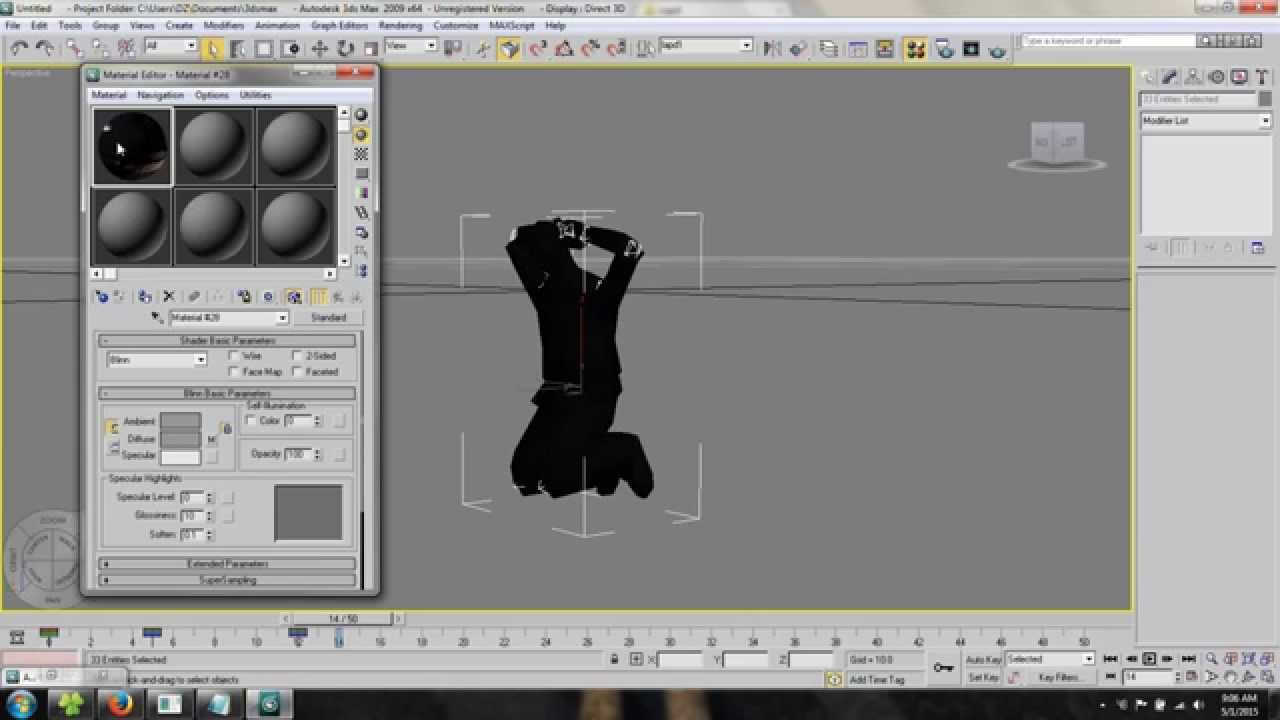Viewport: 1280px width, 720px height.
Task: Open the Graph Editors menu
Action: (x=339, y=25)
